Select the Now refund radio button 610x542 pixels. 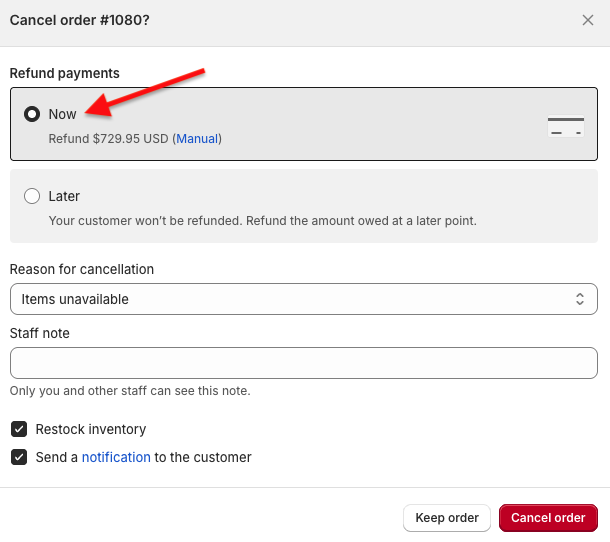click(32, 114)
